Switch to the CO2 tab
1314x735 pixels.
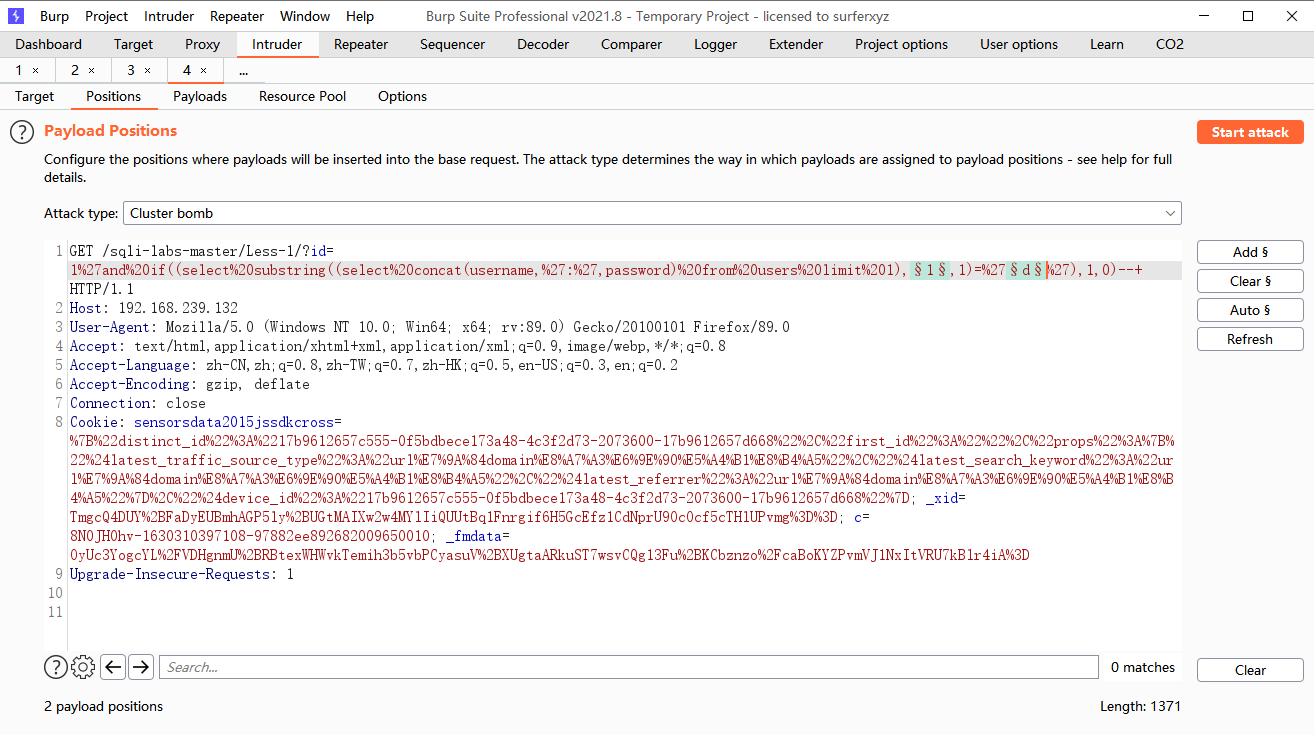pos(1169,44)
